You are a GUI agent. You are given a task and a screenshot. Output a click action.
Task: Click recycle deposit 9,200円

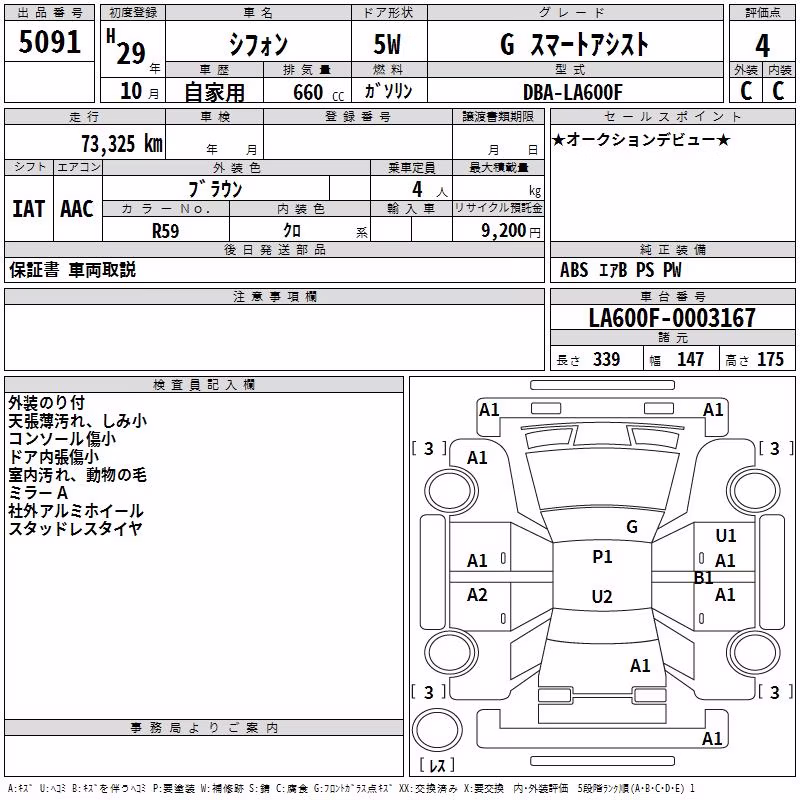[510, 231]
